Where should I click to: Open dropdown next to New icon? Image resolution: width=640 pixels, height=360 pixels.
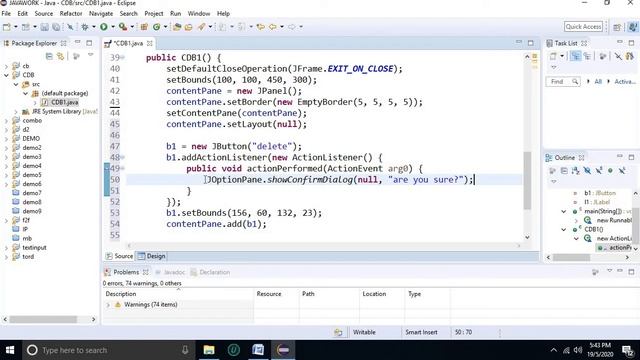pyautogui.click(x=16, y=27)
